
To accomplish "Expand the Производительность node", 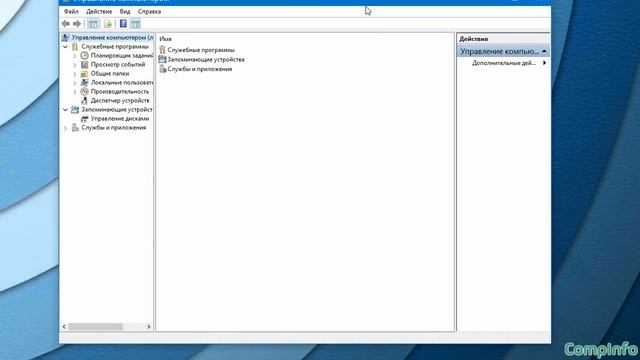I will click(x=75, y=91).
